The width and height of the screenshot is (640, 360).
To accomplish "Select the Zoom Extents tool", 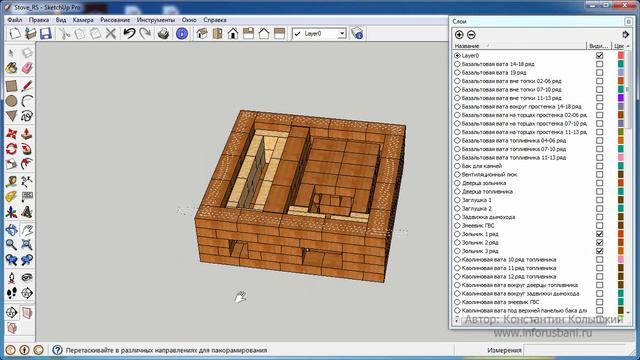I will 27,245.
